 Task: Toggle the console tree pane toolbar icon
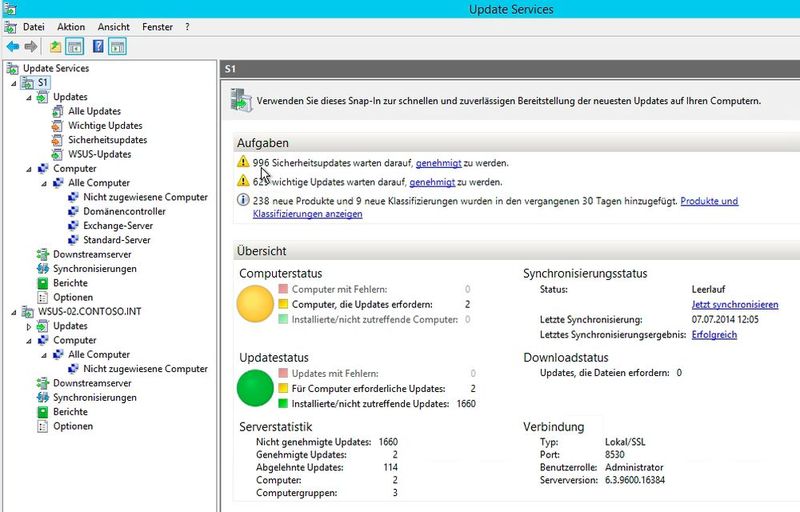point(75,47)
